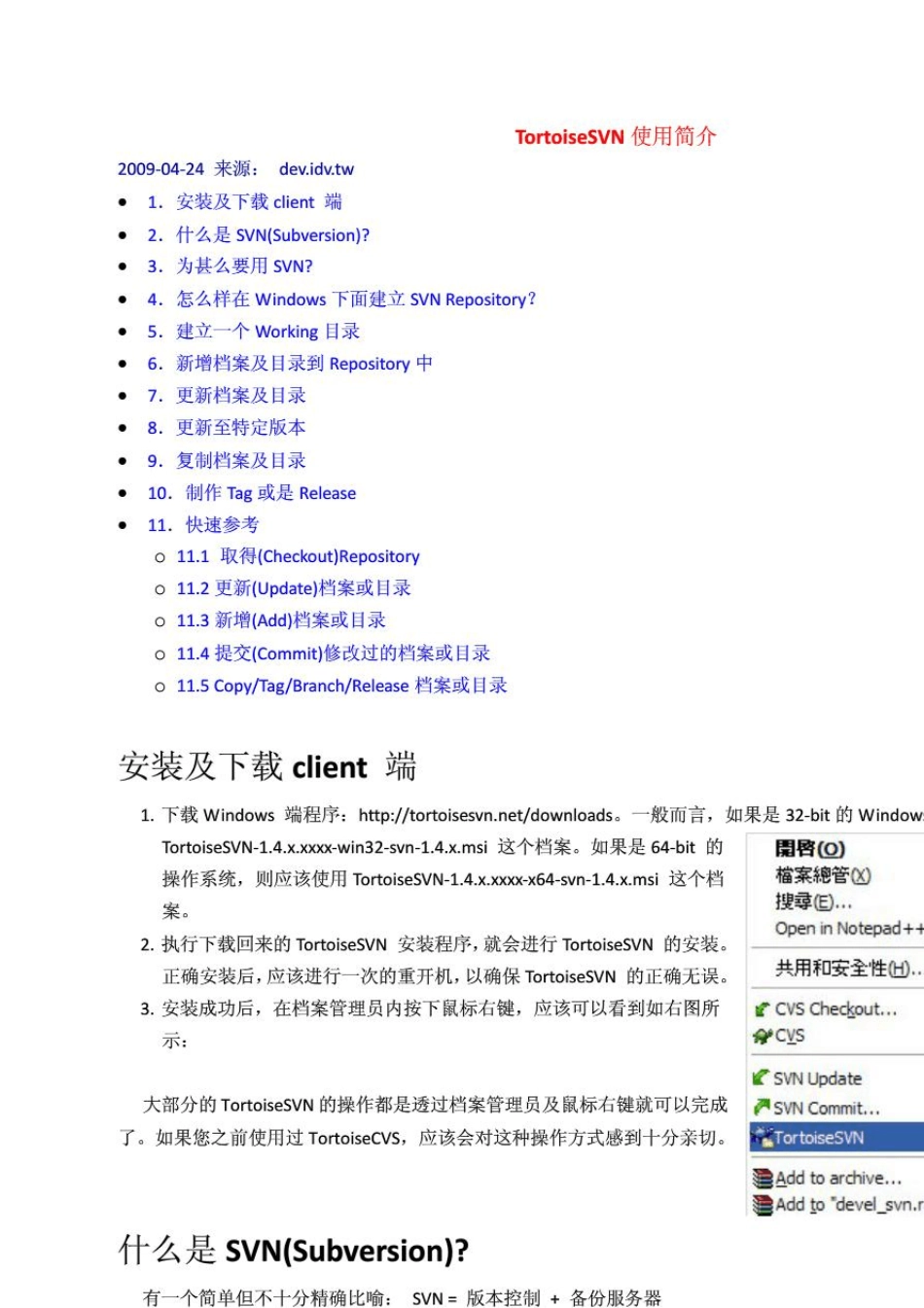Click the TortoiseSVN tortoise icon
Screen dimensions: 924x1308
(x=762, y=1137)
